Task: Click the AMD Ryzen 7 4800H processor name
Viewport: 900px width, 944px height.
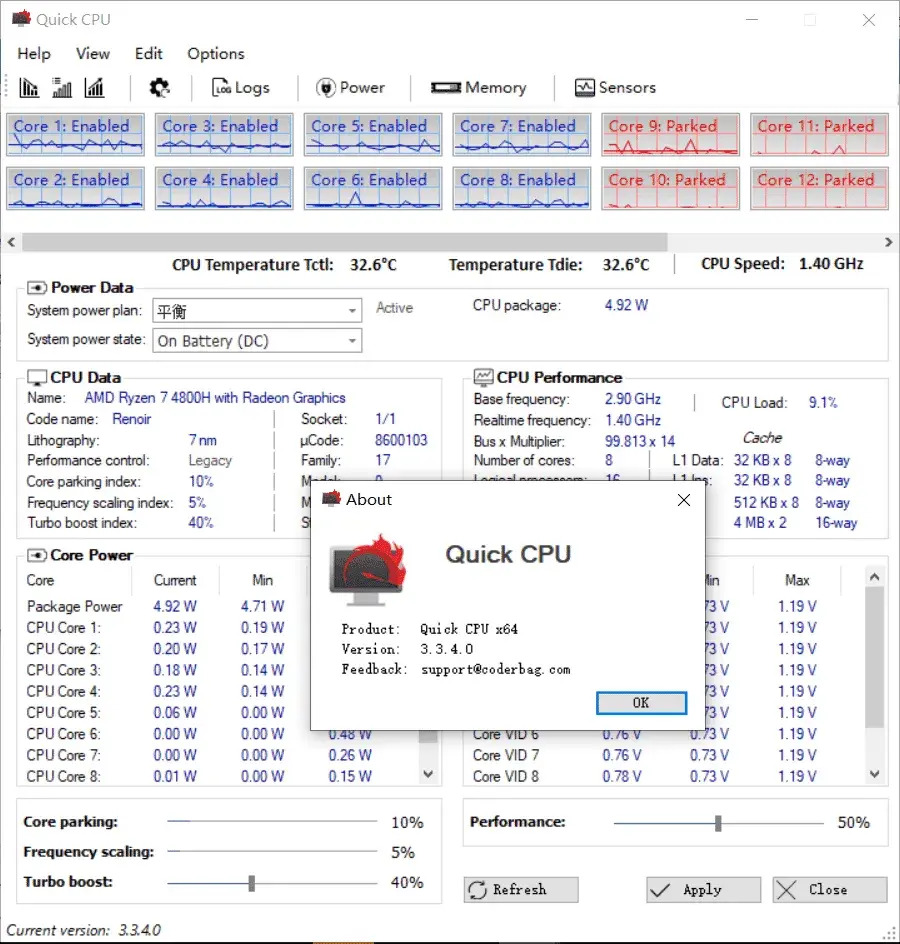Action: (215, 398)
